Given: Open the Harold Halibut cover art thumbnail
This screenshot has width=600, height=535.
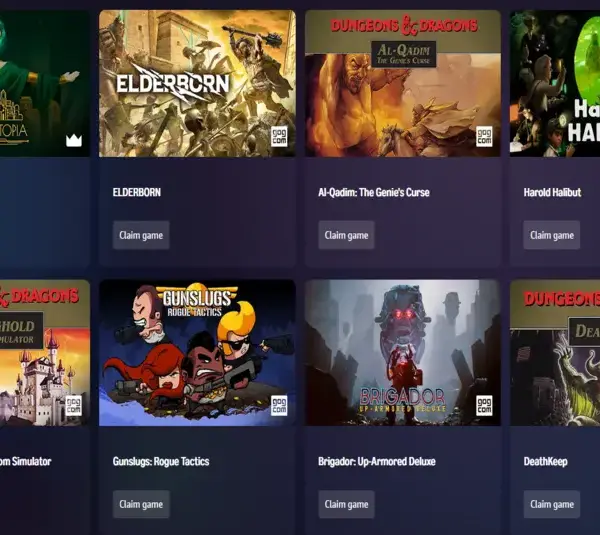Looking at the screenshot, I should coord(555,83).
